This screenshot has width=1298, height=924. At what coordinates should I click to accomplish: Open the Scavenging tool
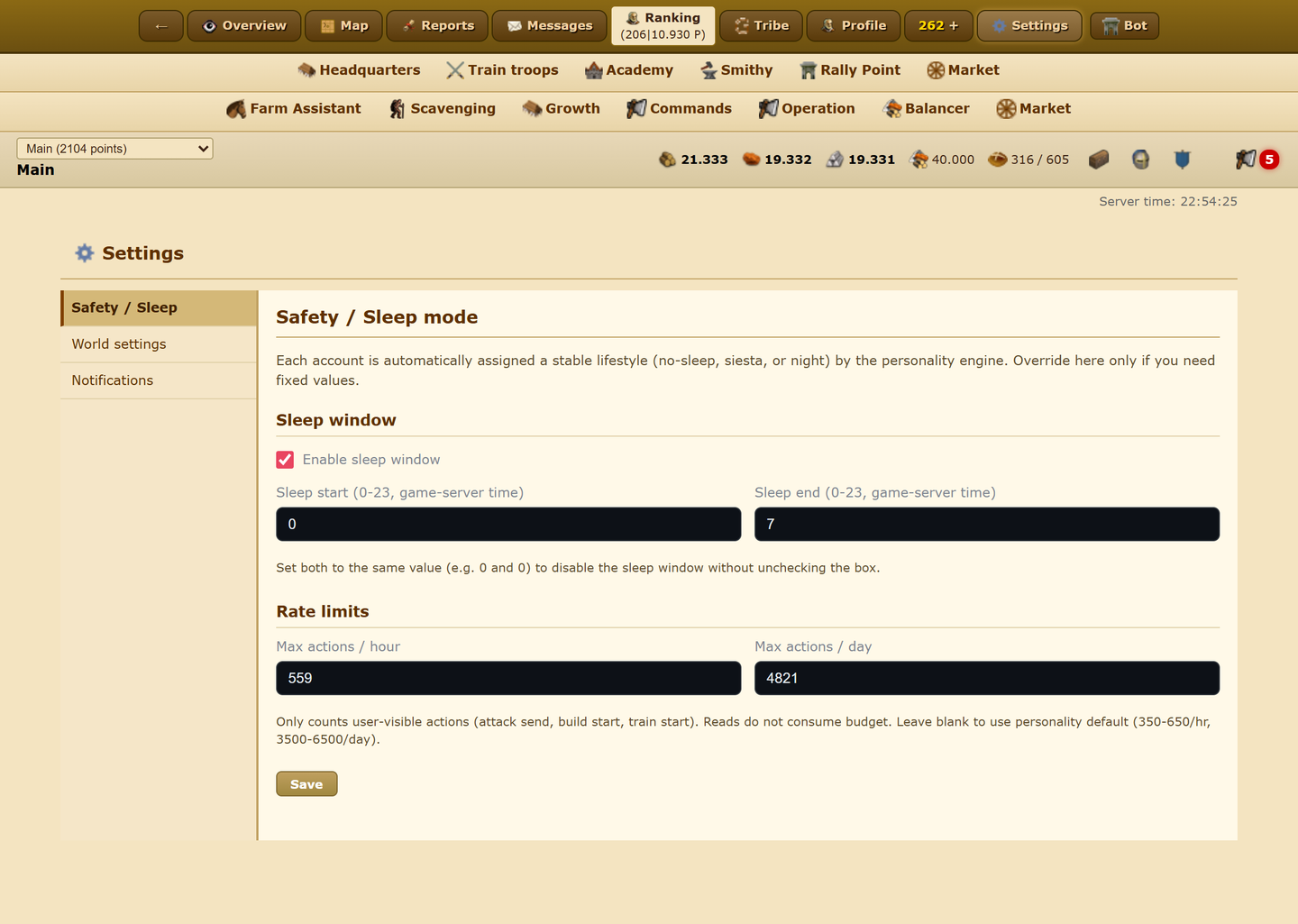[x=442, y=109]
